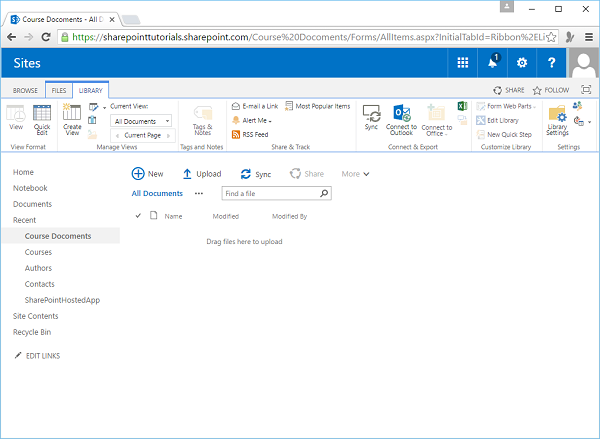Switch to the FILES ribbon tab
Viewport: 600px width, 439px height.
(x=59, y=90)
